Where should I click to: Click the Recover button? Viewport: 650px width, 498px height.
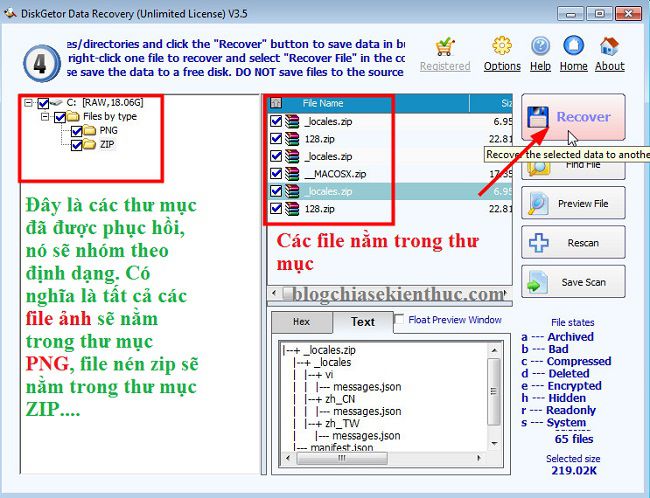[573, 117]
